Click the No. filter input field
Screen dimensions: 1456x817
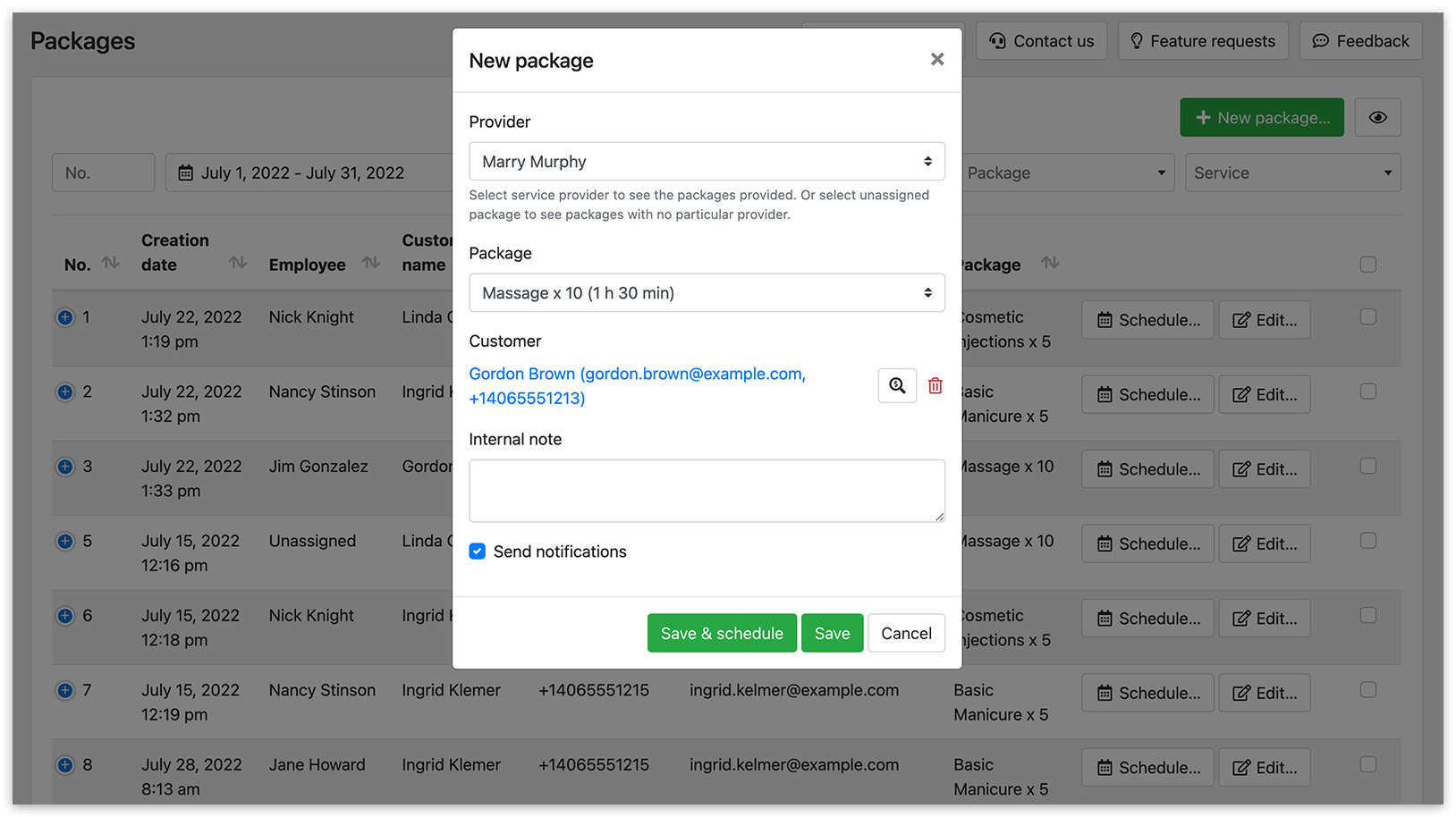pos(103,173)
